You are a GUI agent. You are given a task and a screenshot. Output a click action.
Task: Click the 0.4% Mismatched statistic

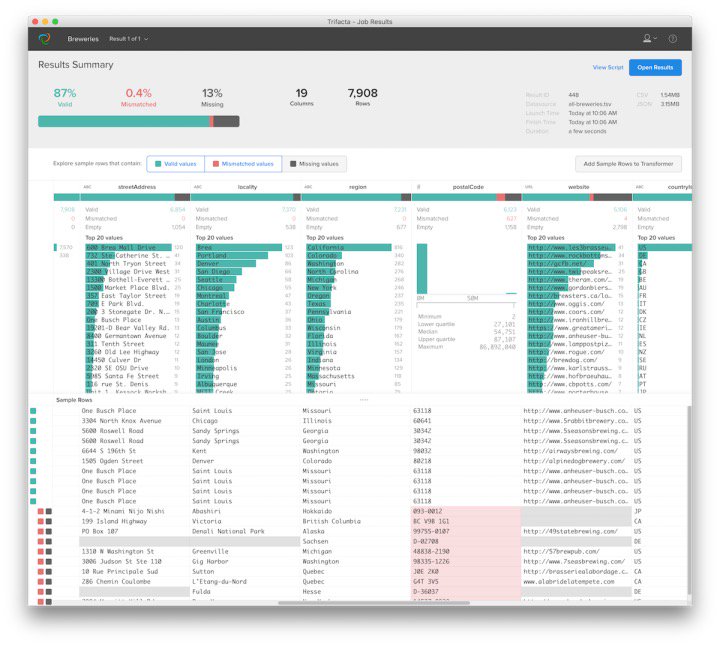click(x=138, y=97)
